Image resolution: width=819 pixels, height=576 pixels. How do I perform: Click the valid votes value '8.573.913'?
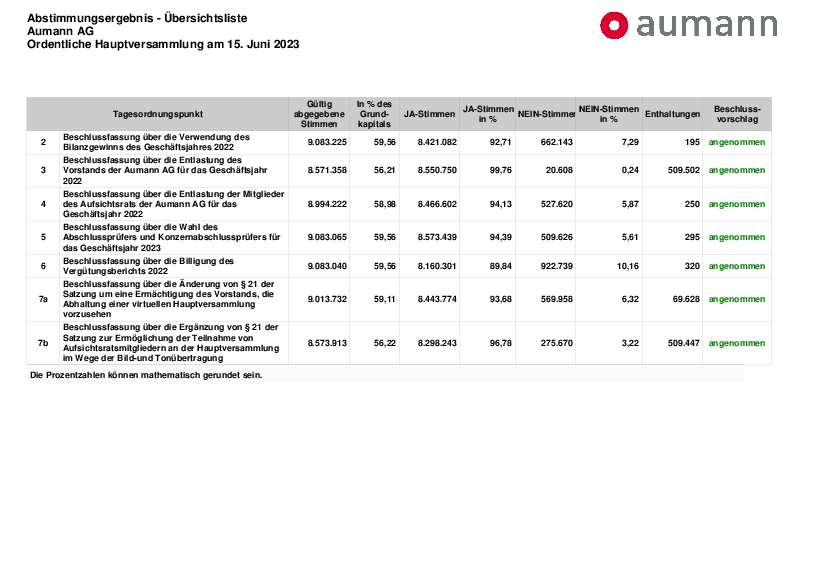pos(327,343)
